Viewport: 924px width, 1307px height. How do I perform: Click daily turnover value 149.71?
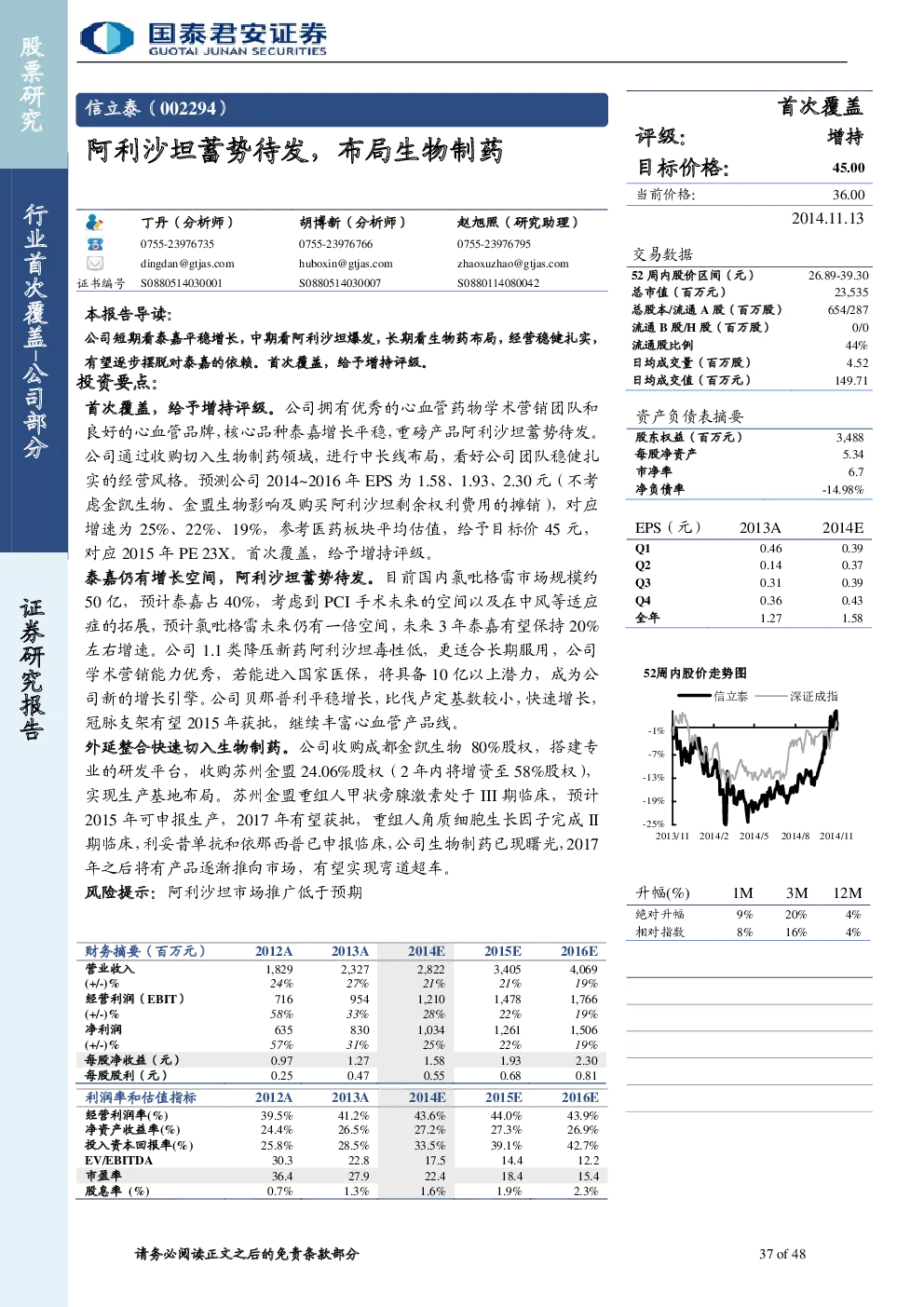coord(850,381)
